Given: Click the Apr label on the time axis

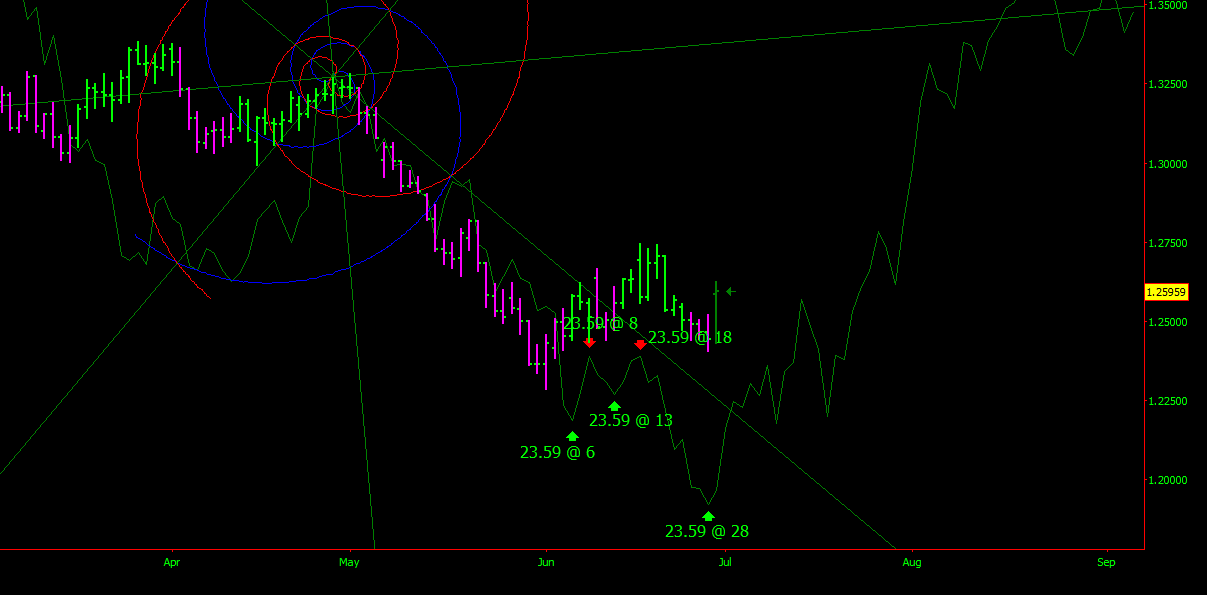Looking at the screenshot, I should pyautogui.click(x=170, y=563).
